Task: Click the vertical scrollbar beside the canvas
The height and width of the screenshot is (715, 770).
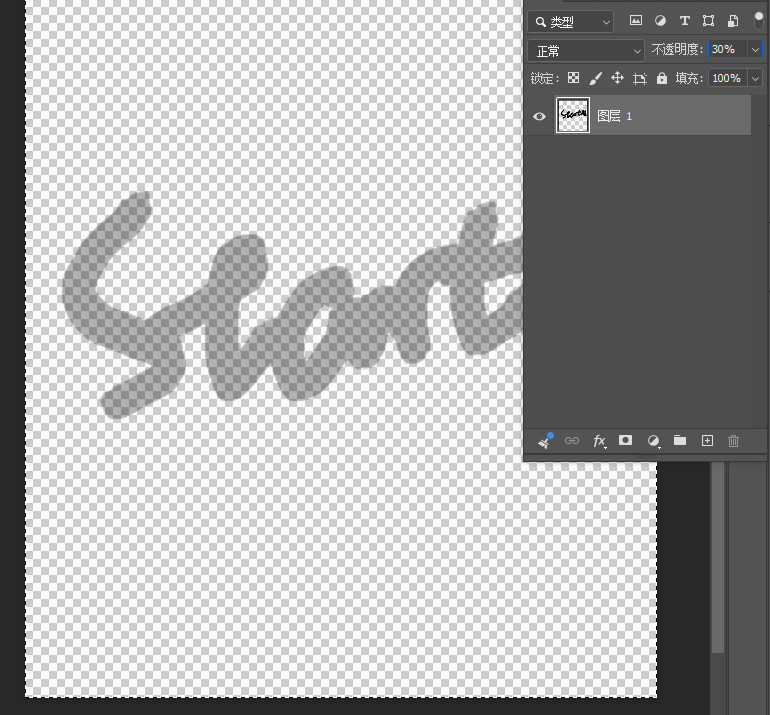Action: (x=718, y=557)
